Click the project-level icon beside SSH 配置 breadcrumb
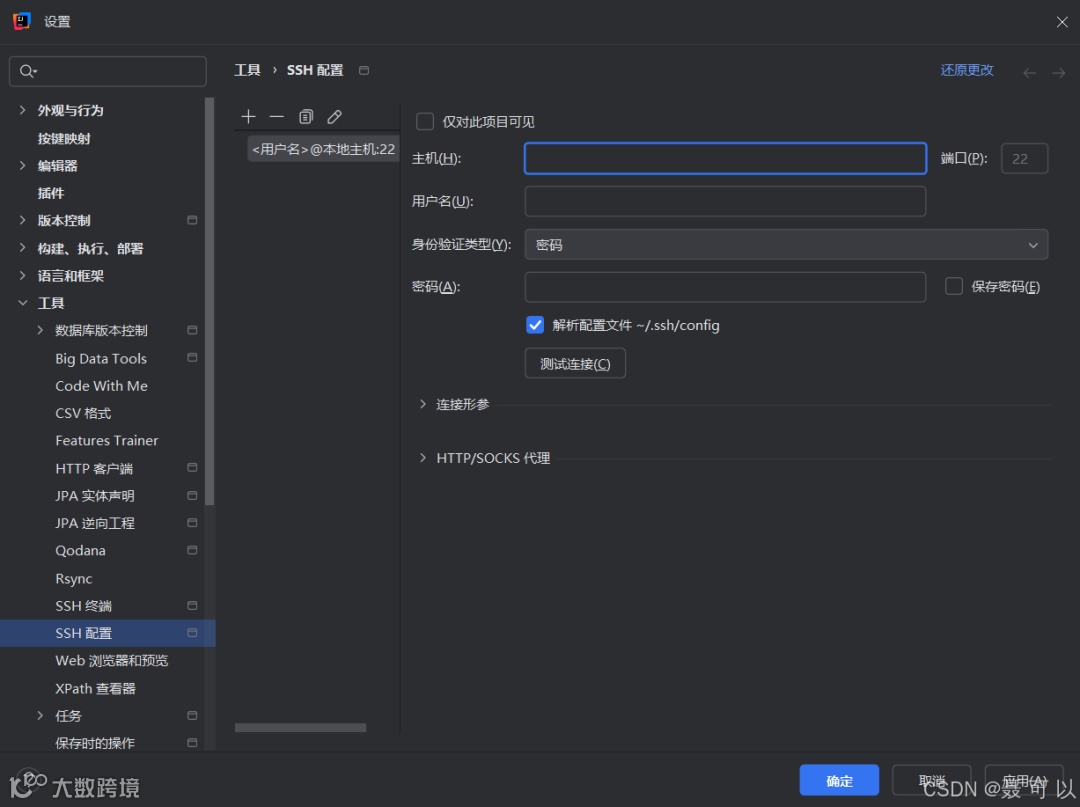1080x807 pixels. tap(364, 70)
